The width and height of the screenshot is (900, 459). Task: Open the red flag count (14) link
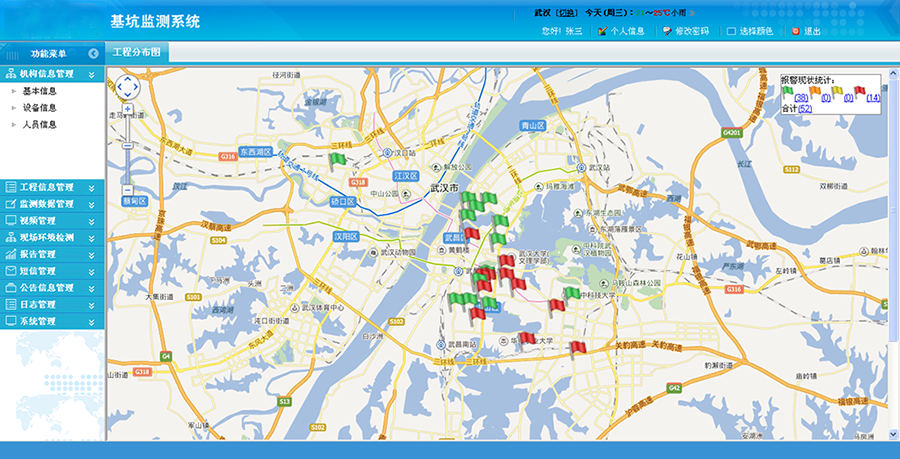coord(873,97)
